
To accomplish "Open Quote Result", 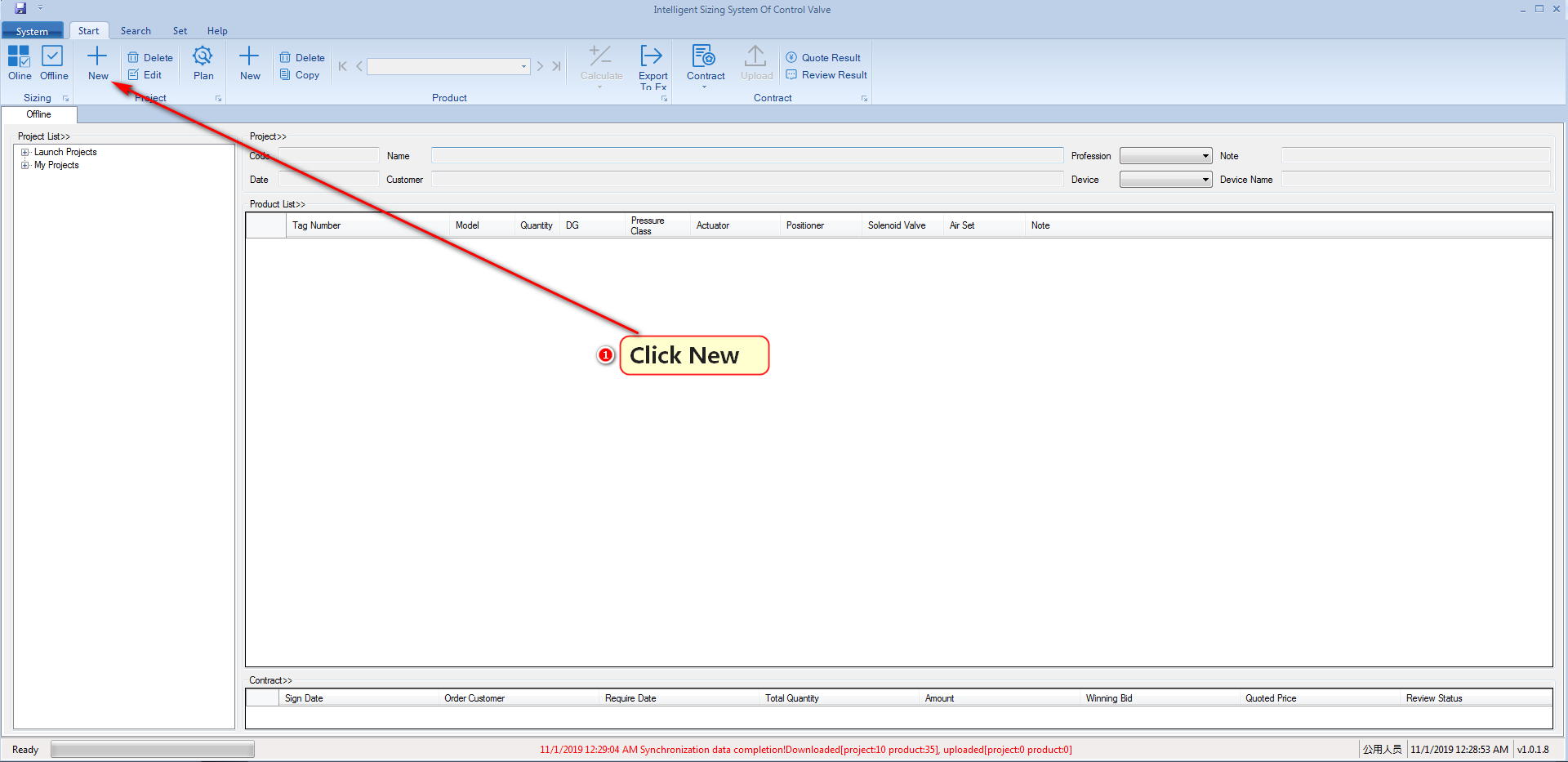I will point(823,58).
